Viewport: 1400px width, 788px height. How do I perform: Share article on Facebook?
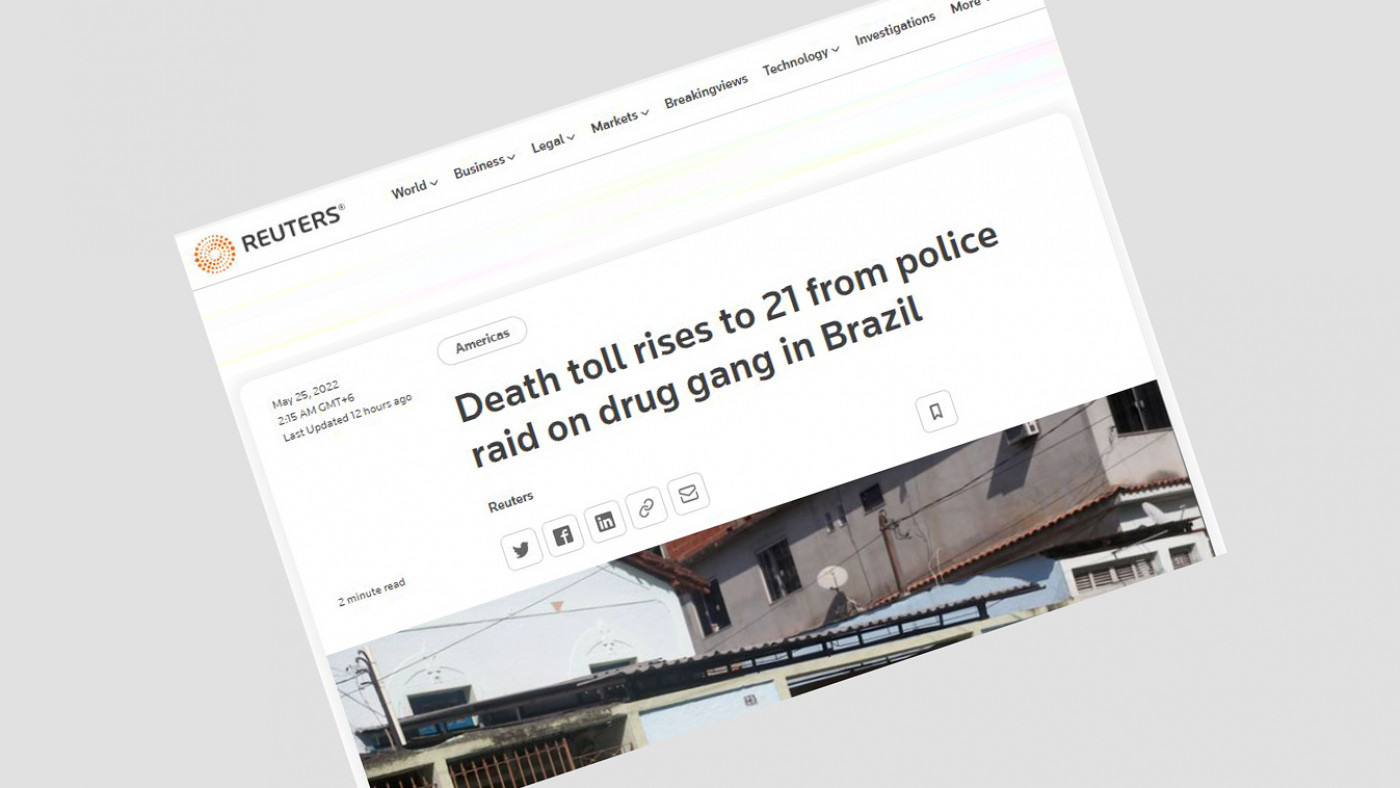coord(563,535)
